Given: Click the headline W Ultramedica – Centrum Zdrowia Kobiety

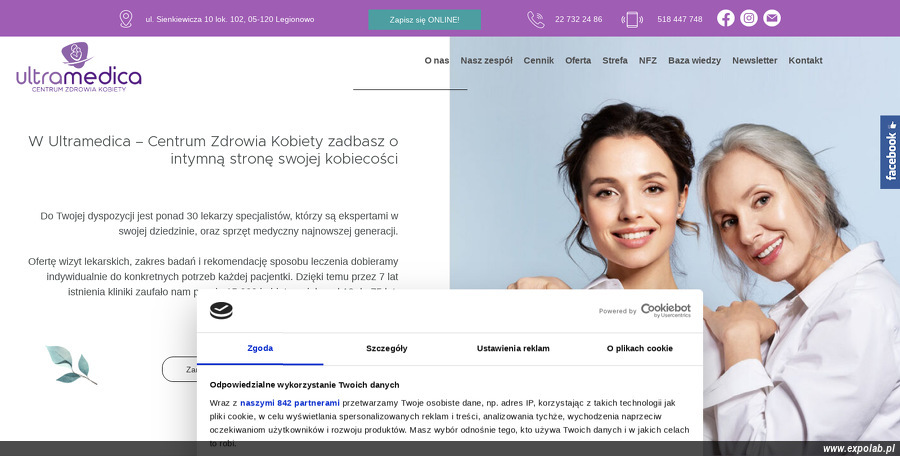Looking at the screenshot, I should (213, 150).
